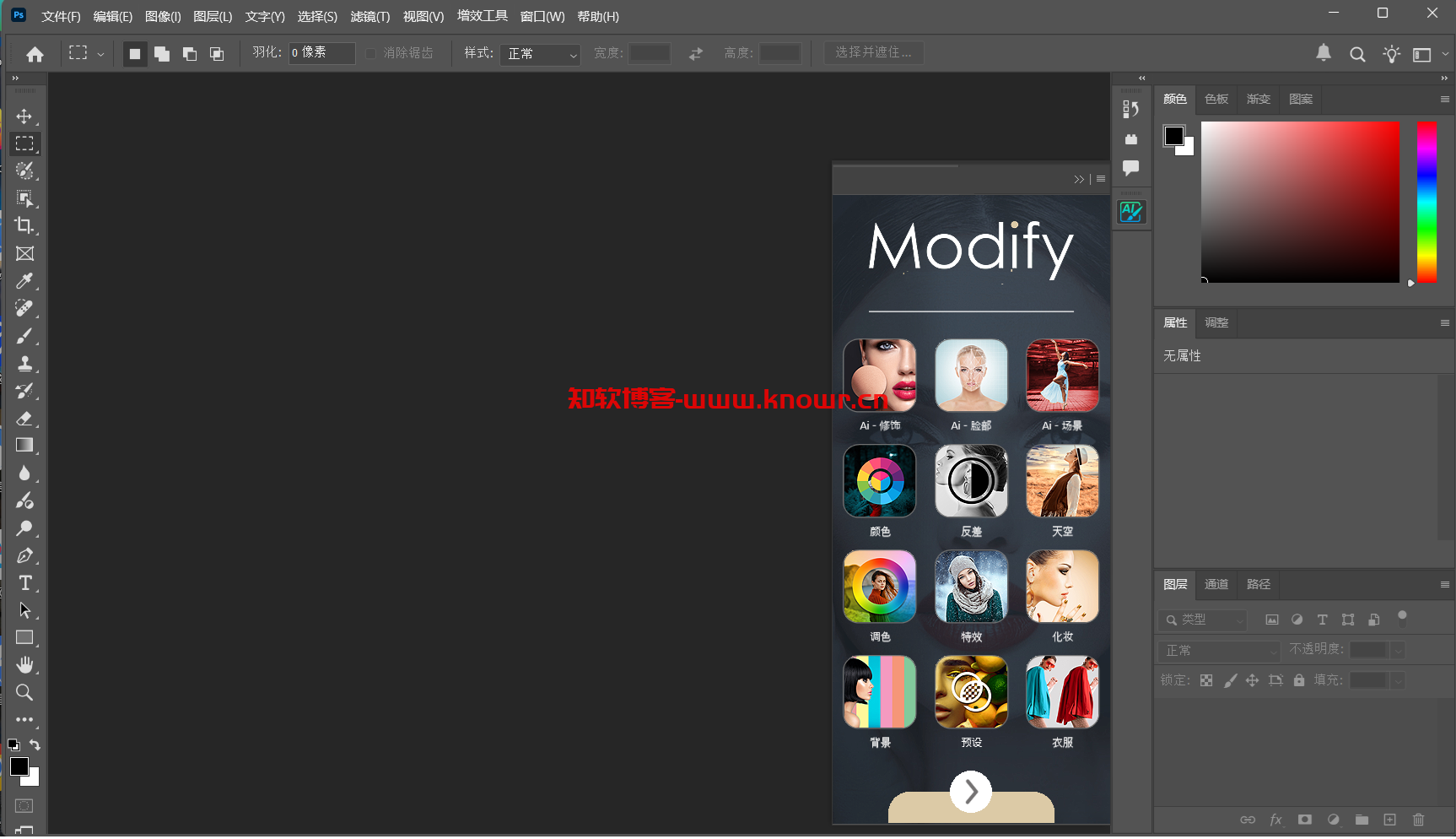Open the 填充 fill dropdown arrow
The image size is (1456, 839).
pos(1398,680)
